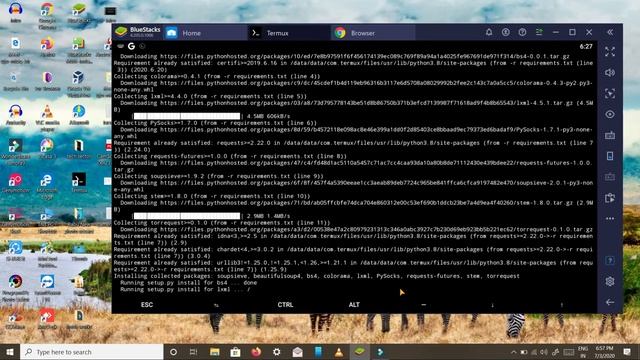Select the Google Chrome desktop shortcut

point(47,16)
